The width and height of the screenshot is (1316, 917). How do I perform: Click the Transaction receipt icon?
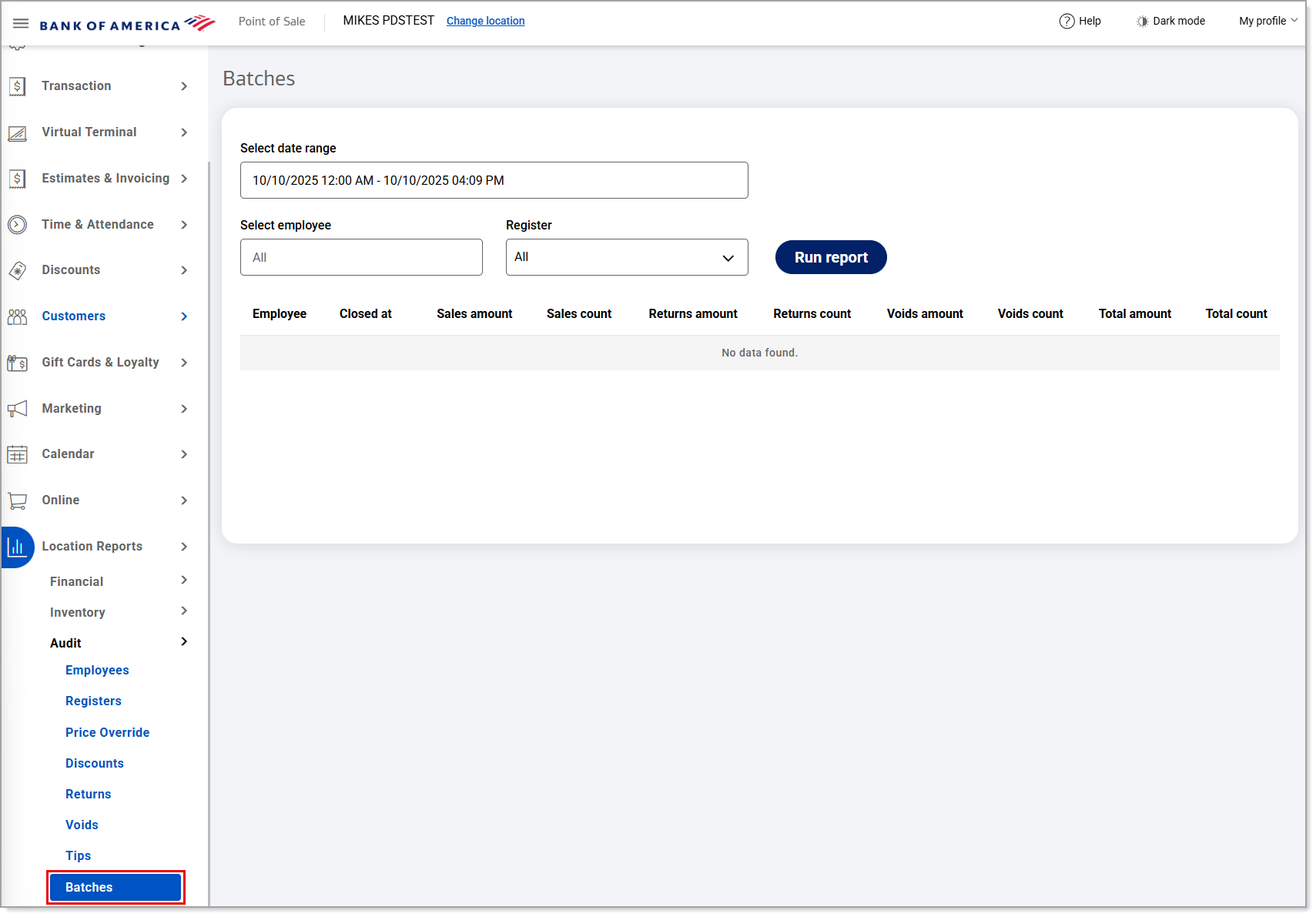(x=18, y=86)
